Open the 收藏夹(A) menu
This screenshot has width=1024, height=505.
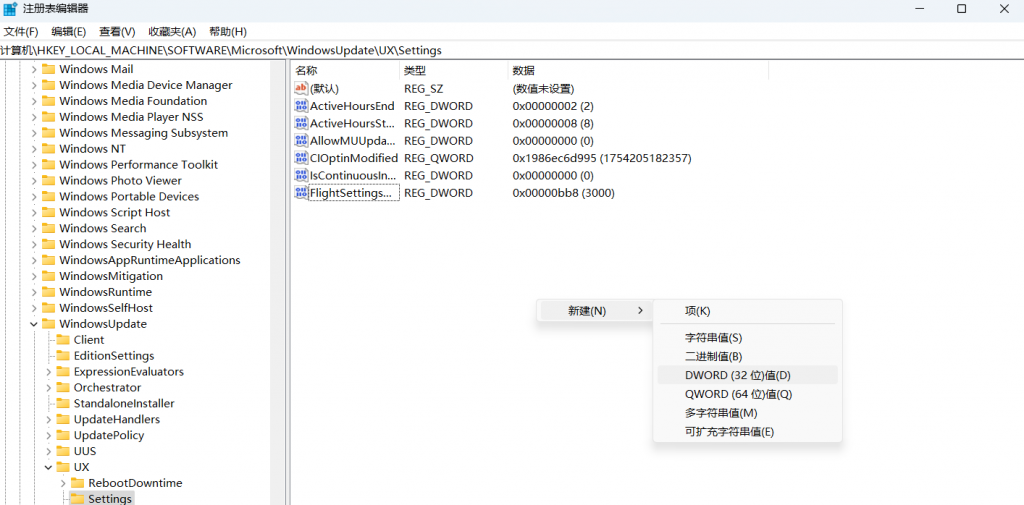pos(172,31)
